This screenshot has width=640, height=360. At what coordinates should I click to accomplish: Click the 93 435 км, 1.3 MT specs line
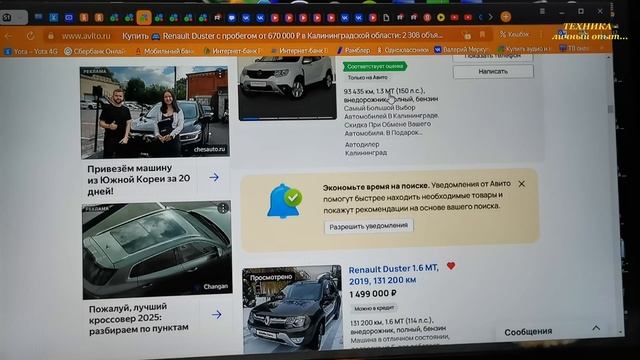pyautogui.click(x=391, y=95)
